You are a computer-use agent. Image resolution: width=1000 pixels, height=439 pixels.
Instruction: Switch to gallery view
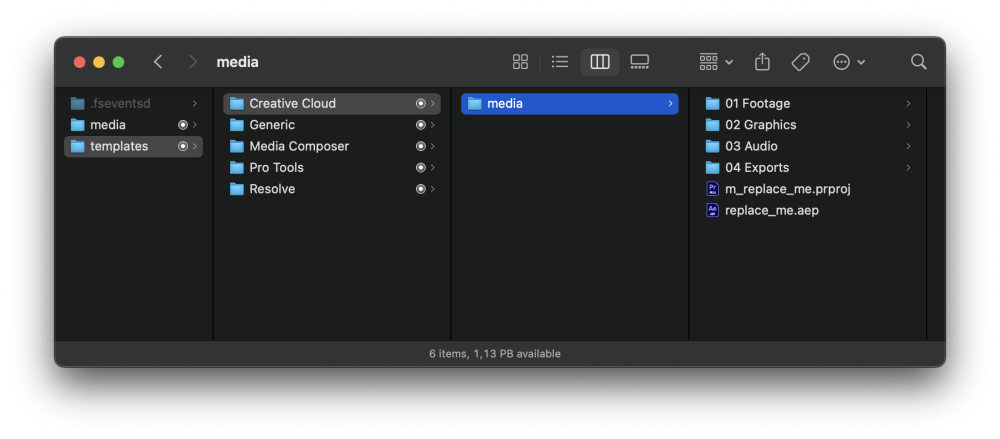click(x=640, y=62)
